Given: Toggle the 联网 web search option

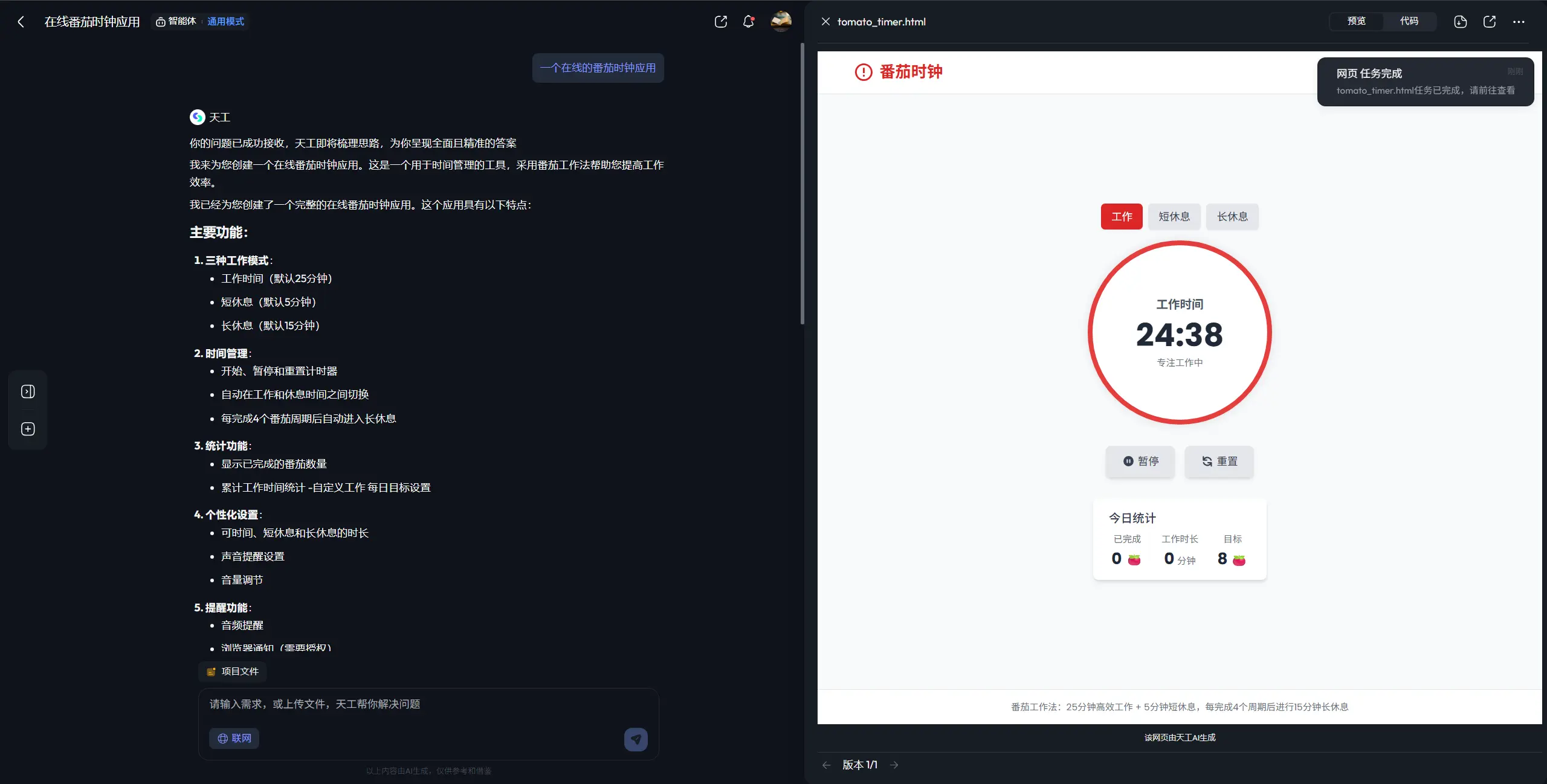Looking at the screenshot, I should (234, 738).
